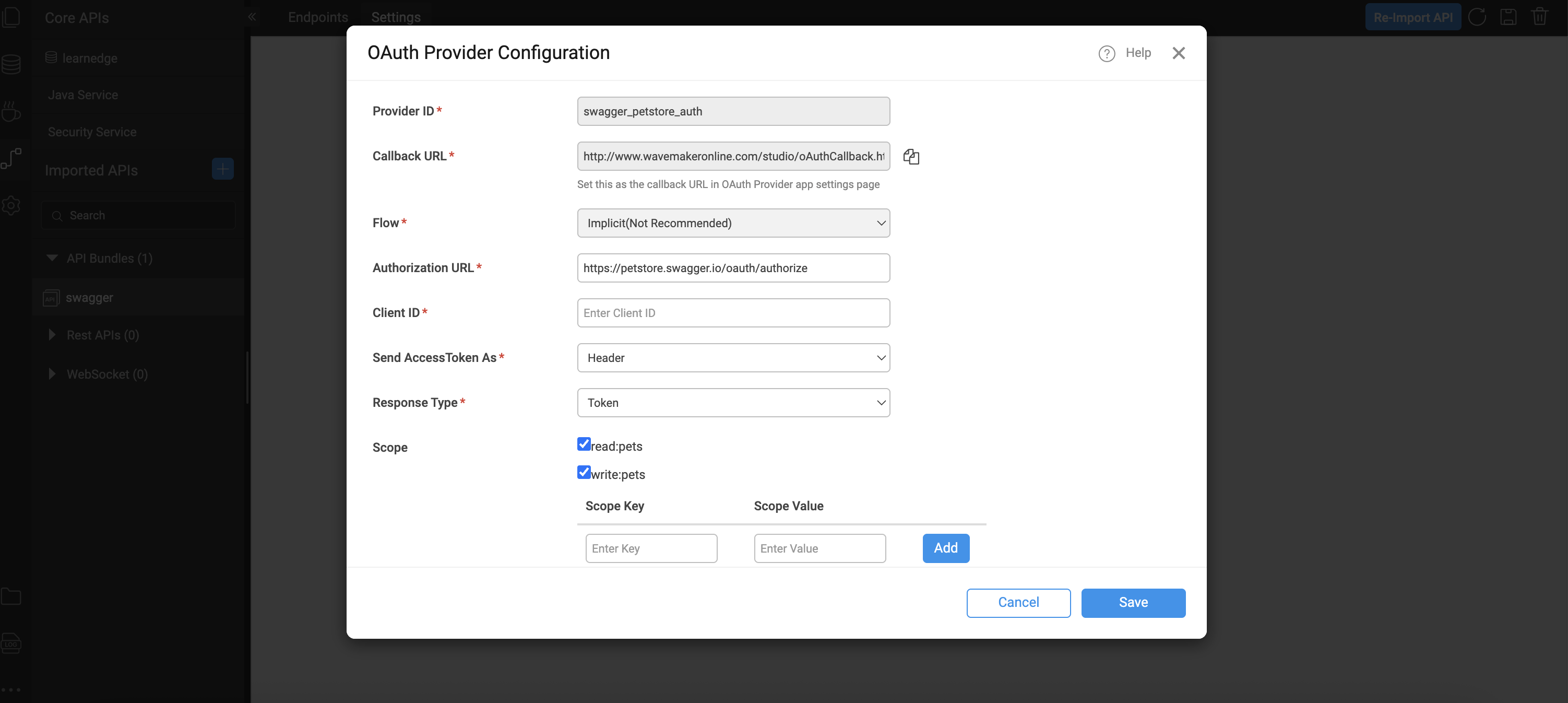Click the refresh icon next to Re-Import API
The height and width of the screenshot is (703, 1568).
pos(1477,17)
